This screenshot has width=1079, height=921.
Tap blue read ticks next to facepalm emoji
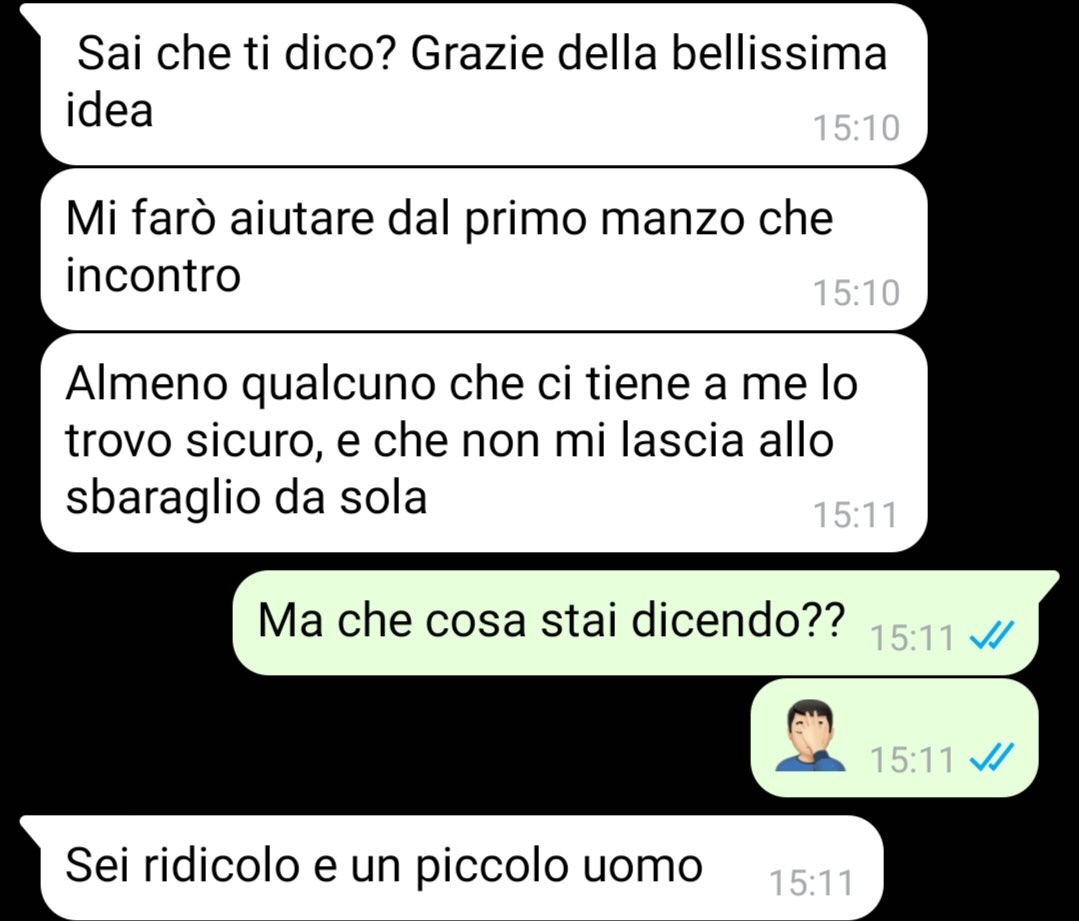[992, 759]
